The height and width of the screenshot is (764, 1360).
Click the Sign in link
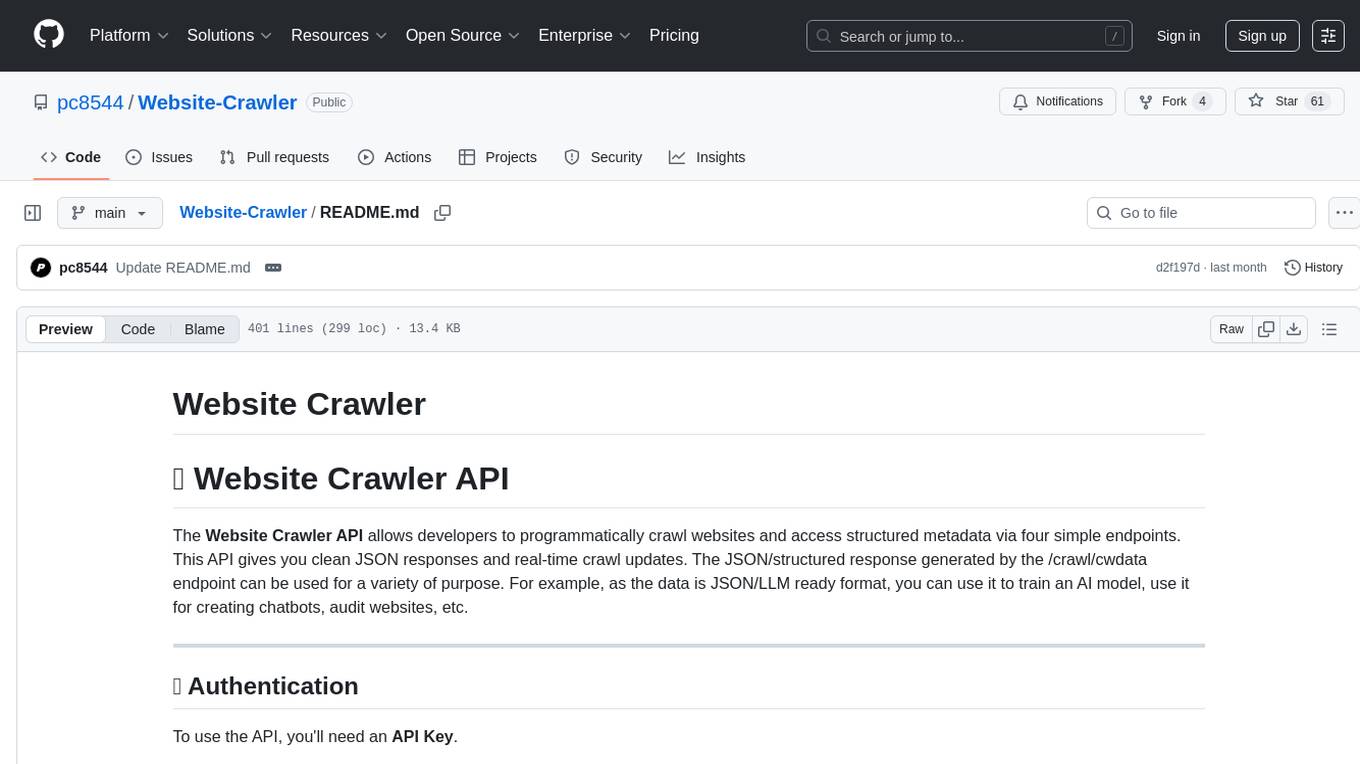[x=1178, y=36]
